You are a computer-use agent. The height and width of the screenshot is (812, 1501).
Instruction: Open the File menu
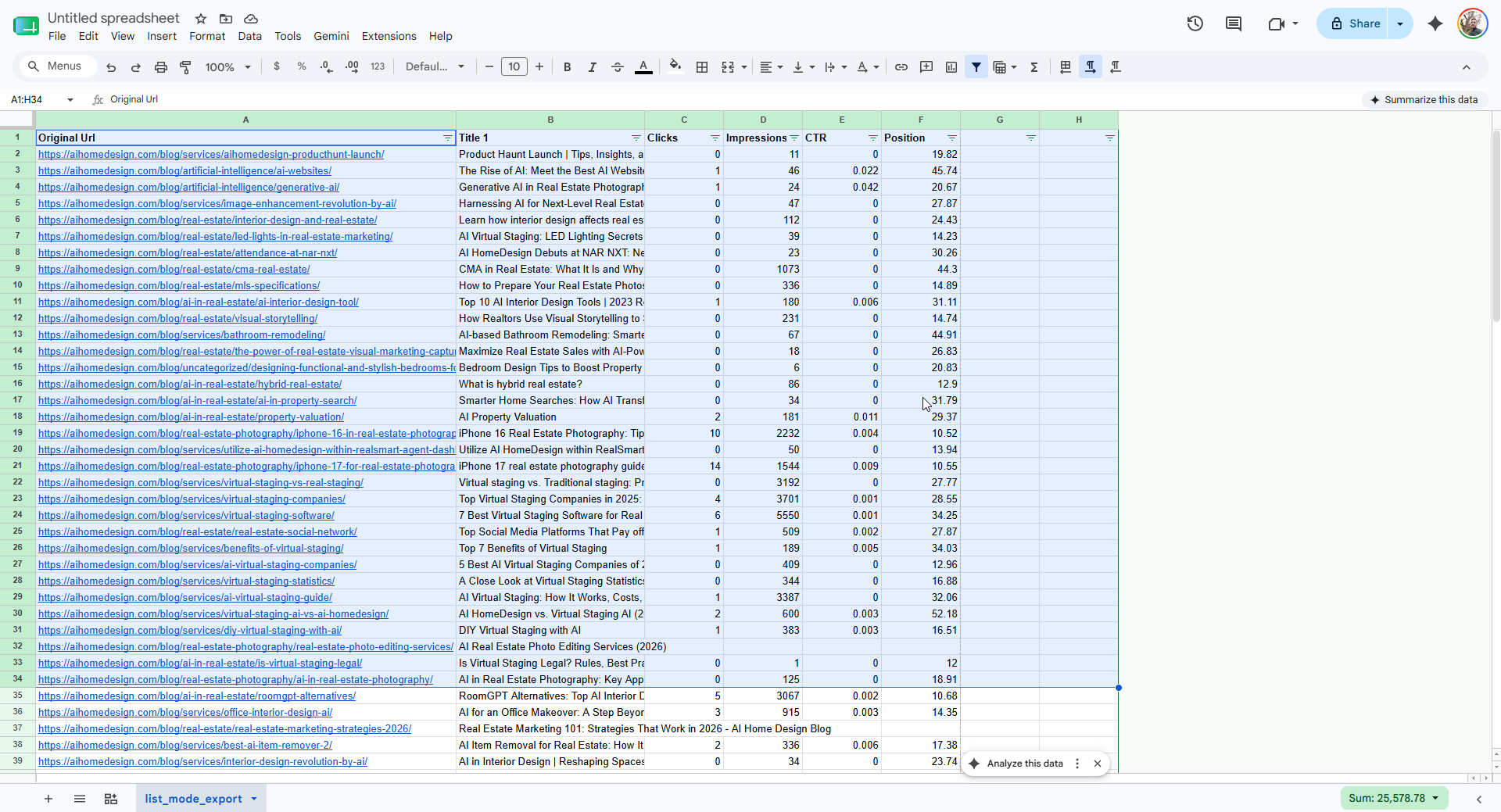coord(57,36)
